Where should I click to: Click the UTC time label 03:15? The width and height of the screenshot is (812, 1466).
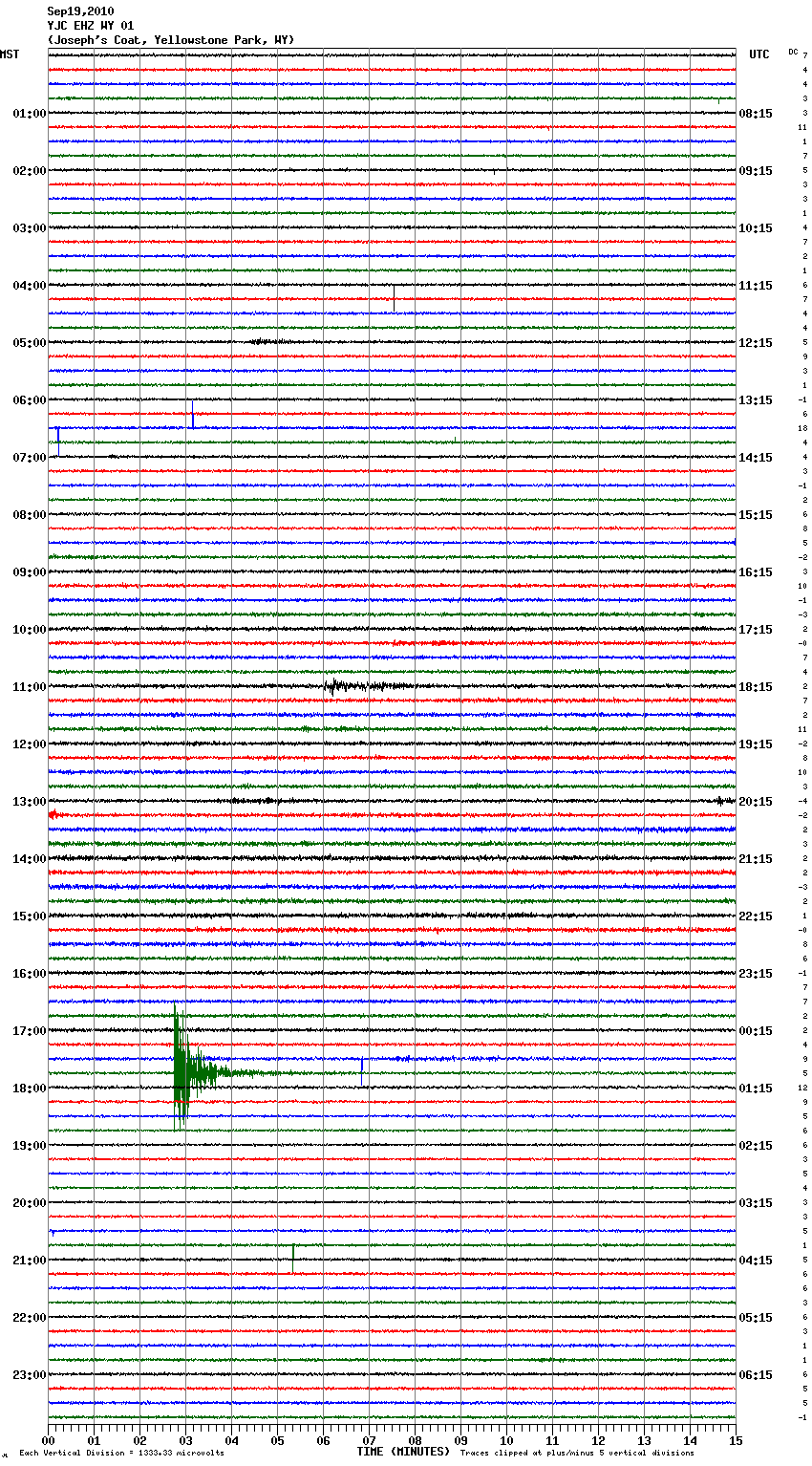(x=756, y=1203)
